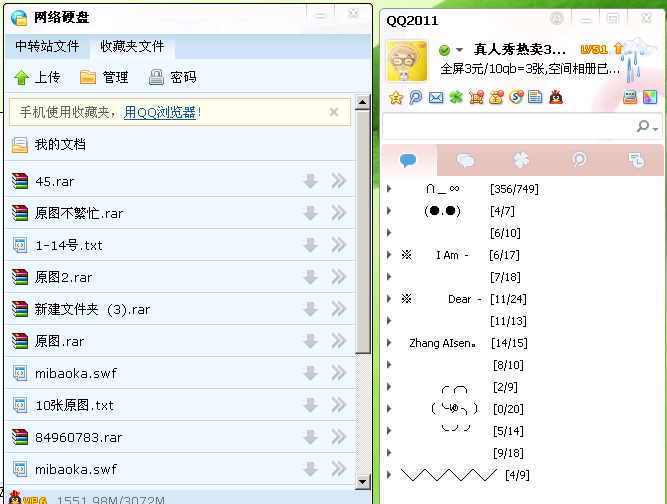This screenshot has width=667, height=504.
Task: Download 新建文件夹 (3).rar with the arrow
Action: point(311,309)
